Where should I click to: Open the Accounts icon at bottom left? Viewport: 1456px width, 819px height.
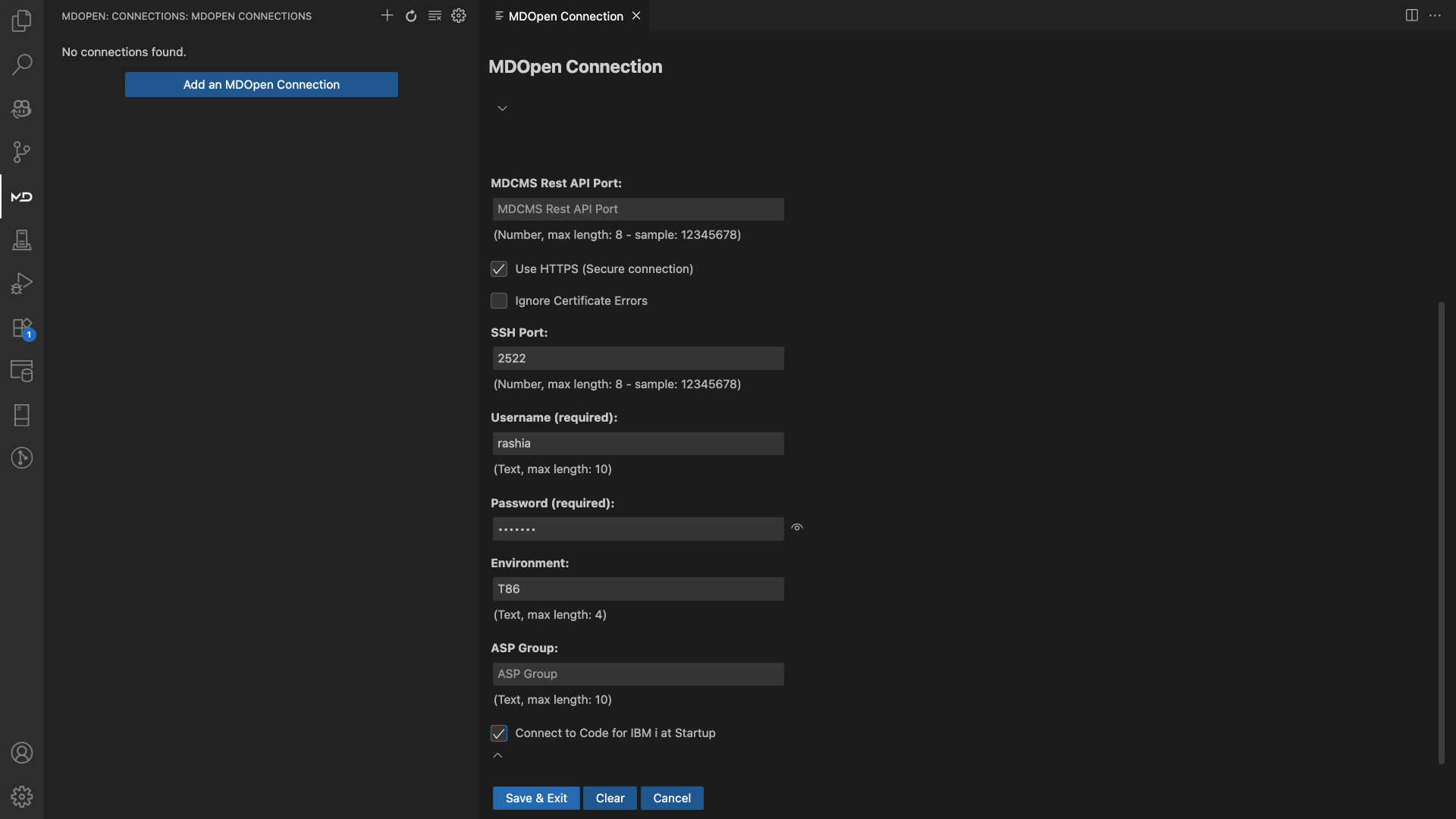coord(21,753)
